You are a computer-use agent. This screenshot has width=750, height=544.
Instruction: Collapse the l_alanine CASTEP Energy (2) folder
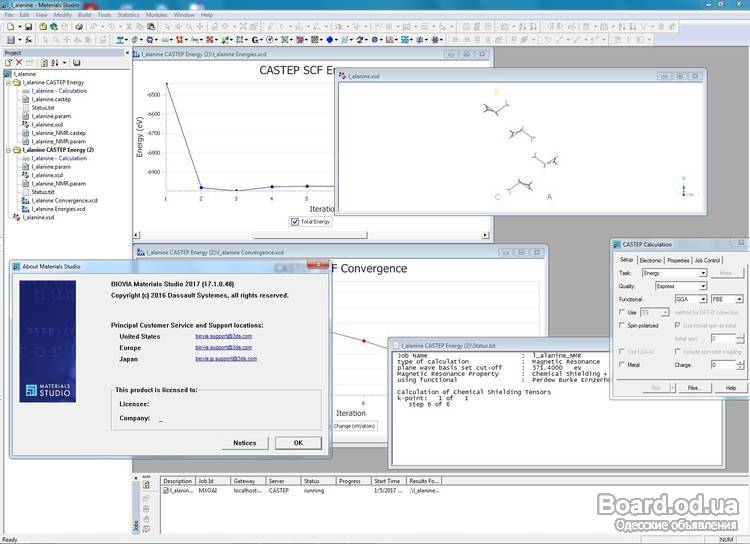click(x=8, y=150)
